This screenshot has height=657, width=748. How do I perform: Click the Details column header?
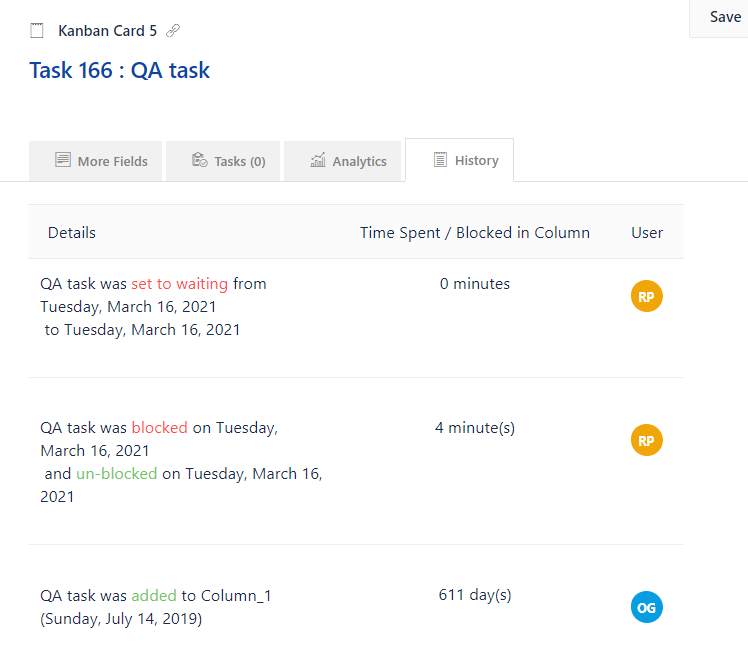(72, 232)
